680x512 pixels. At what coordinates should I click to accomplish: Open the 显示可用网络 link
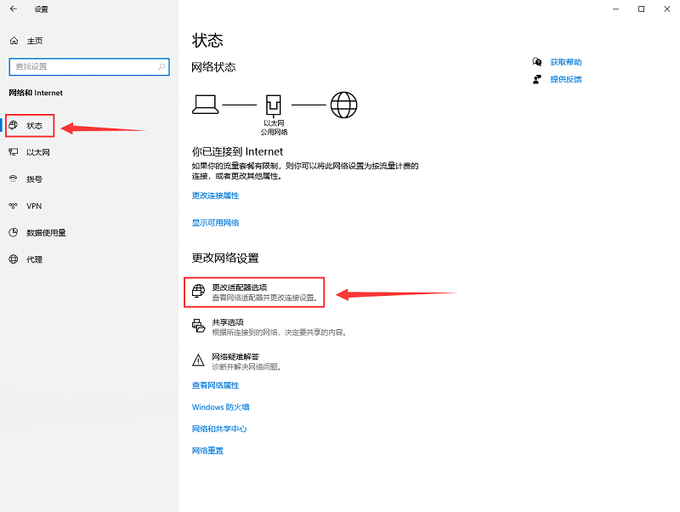click(x=216, y=223)
